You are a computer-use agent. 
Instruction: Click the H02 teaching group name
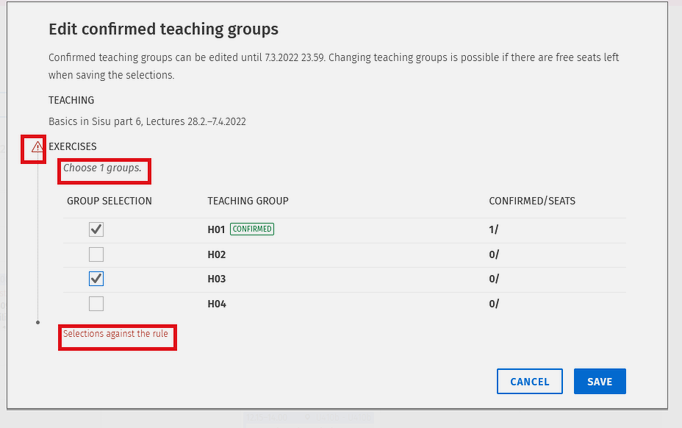coord(217,254)
